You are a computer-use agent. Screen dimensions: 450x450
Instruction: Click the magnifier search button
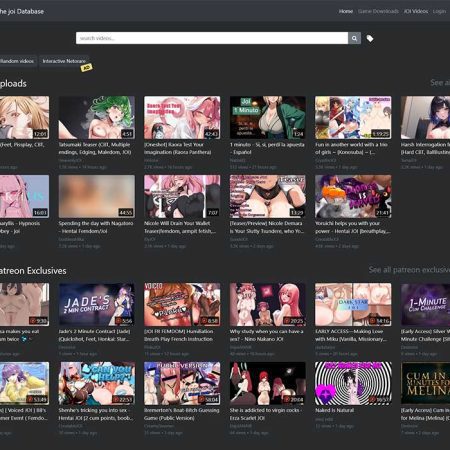point(354,38)
